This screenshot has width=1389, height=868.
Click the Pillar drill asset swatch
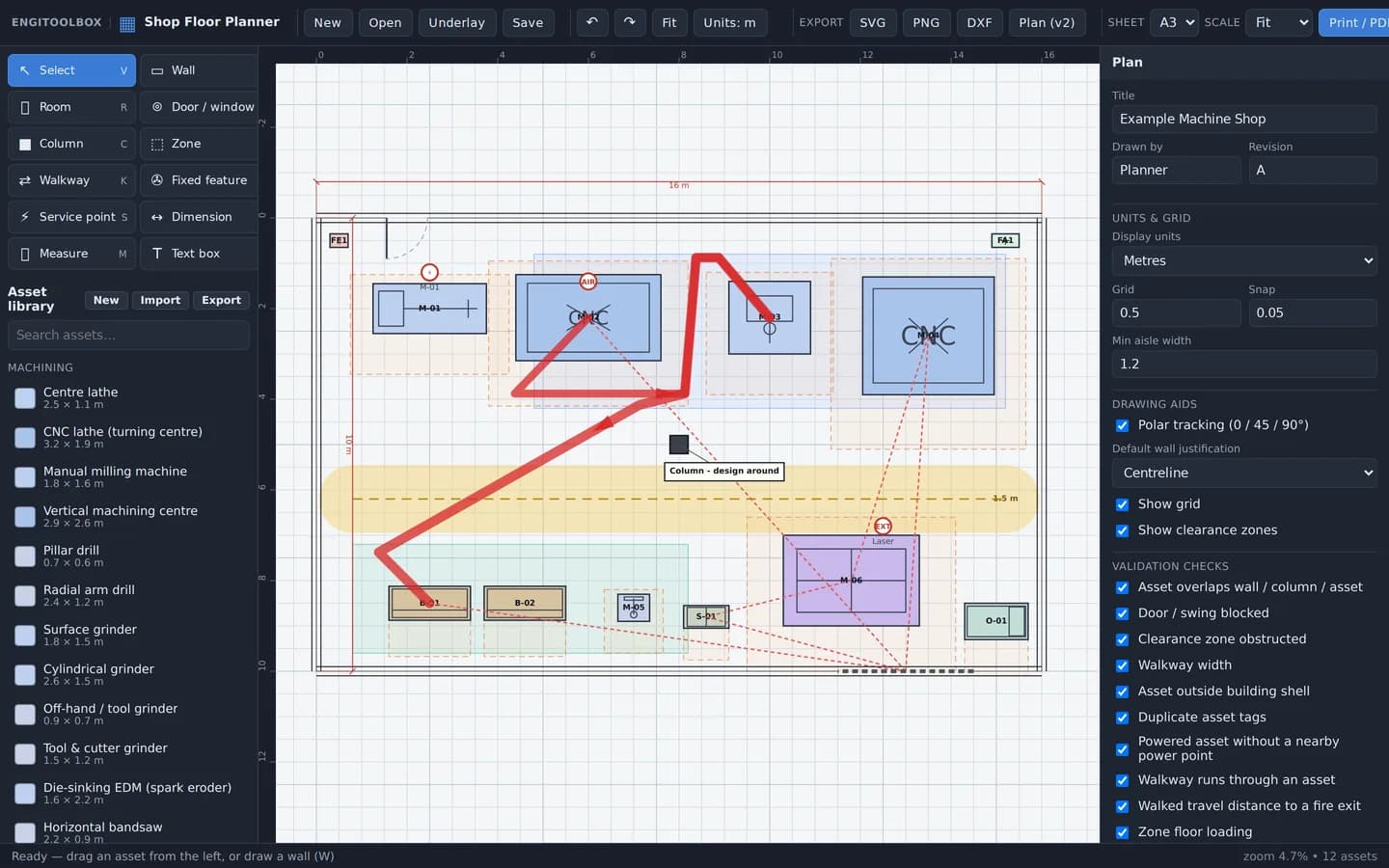point(25,556)
